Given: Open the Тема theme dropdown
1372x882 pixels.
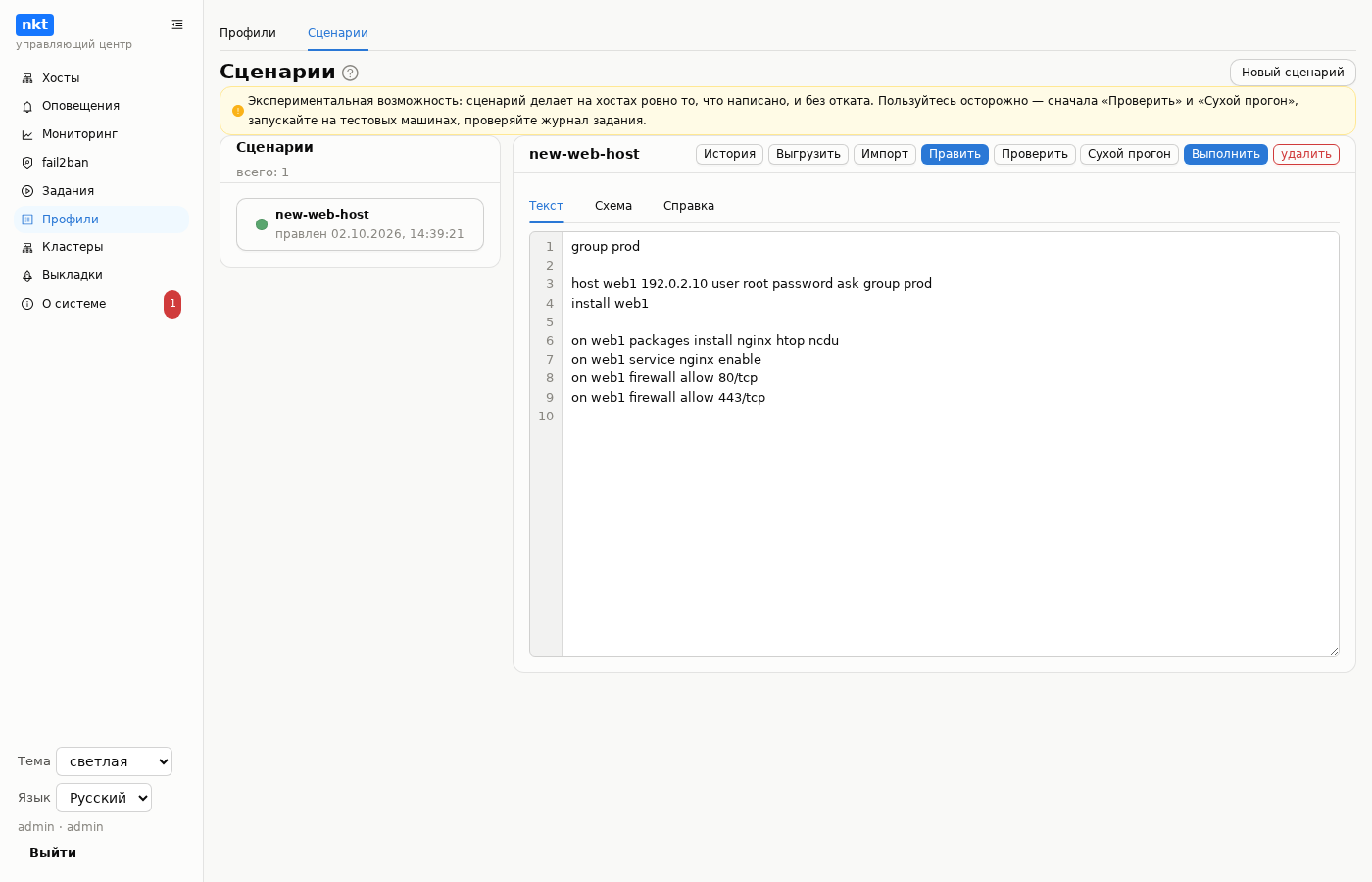Looking at the screenshot, I should coord(114,761).
